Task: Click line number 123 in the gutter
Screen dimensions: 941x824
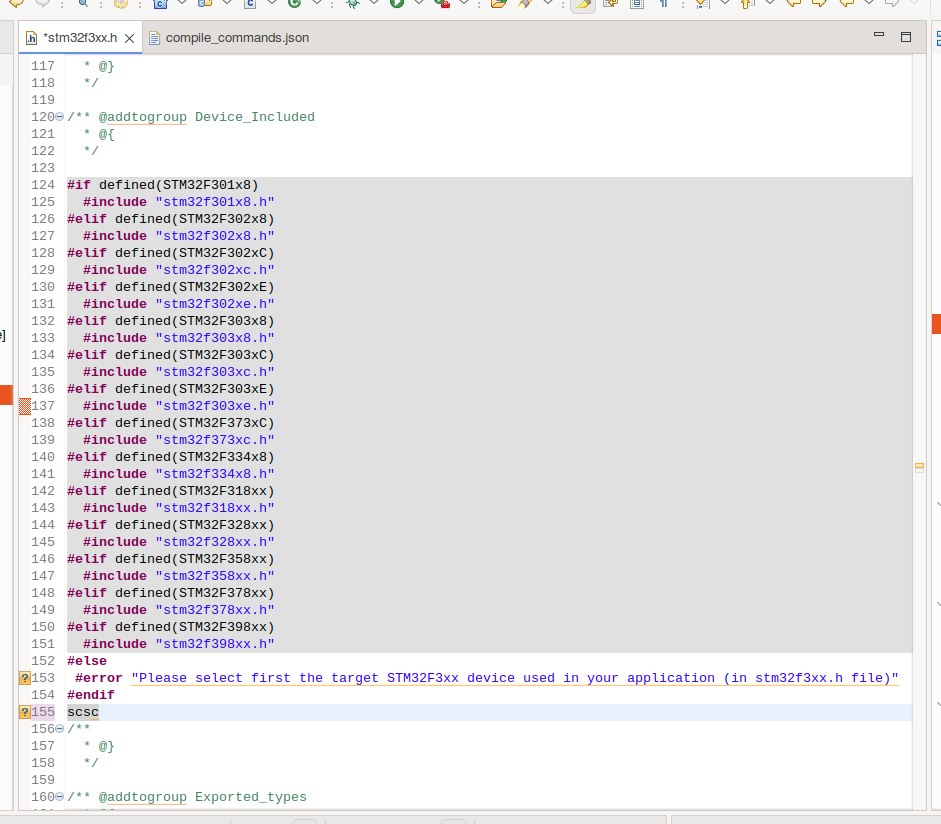Action: [43, 168]
